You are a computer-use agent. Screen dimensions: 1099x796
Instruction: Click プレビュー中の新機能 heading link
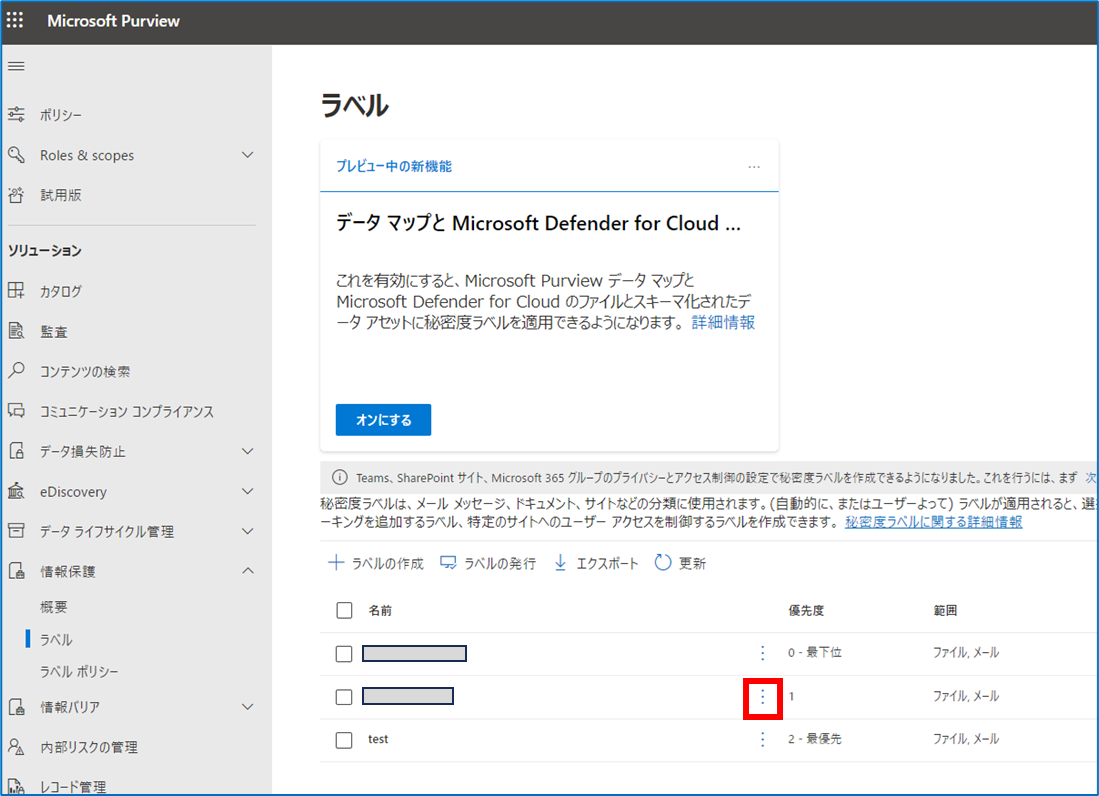tap(394, 166)
